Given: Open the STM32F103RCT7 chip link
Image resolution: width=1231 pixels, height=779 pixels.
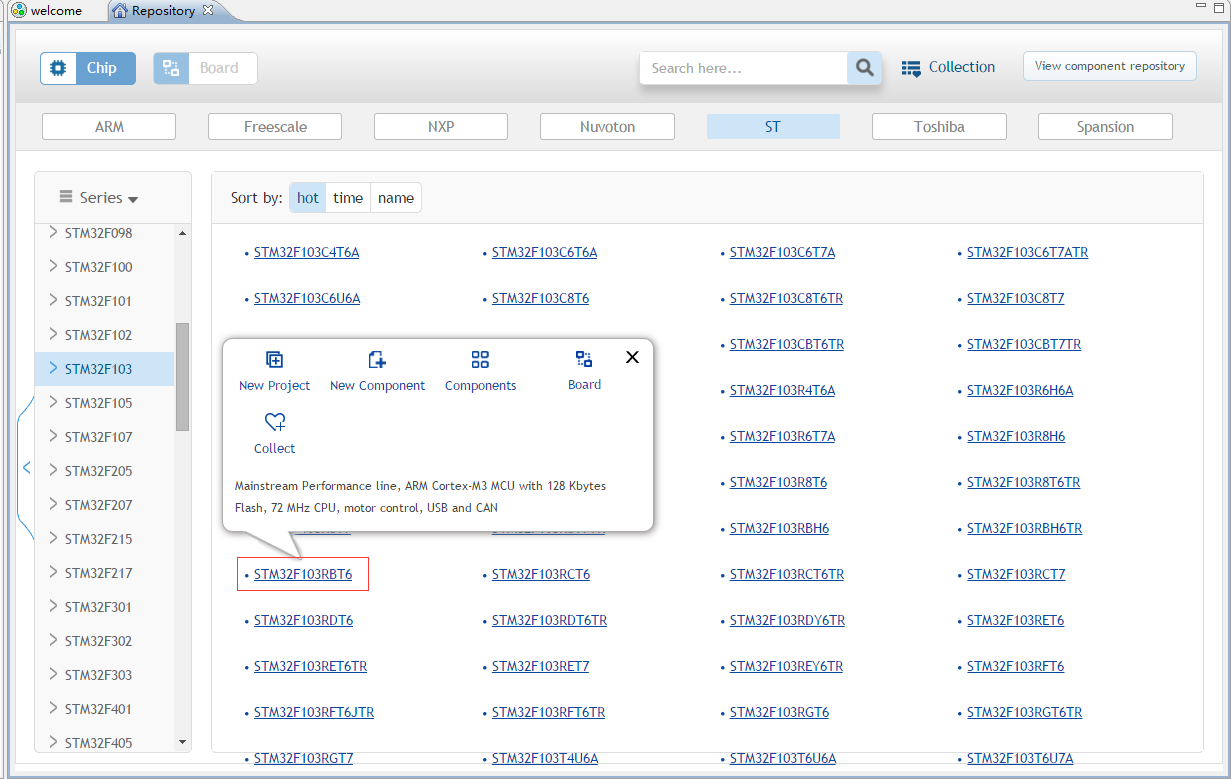Looking at the screenshot, I should (1016, 574).
